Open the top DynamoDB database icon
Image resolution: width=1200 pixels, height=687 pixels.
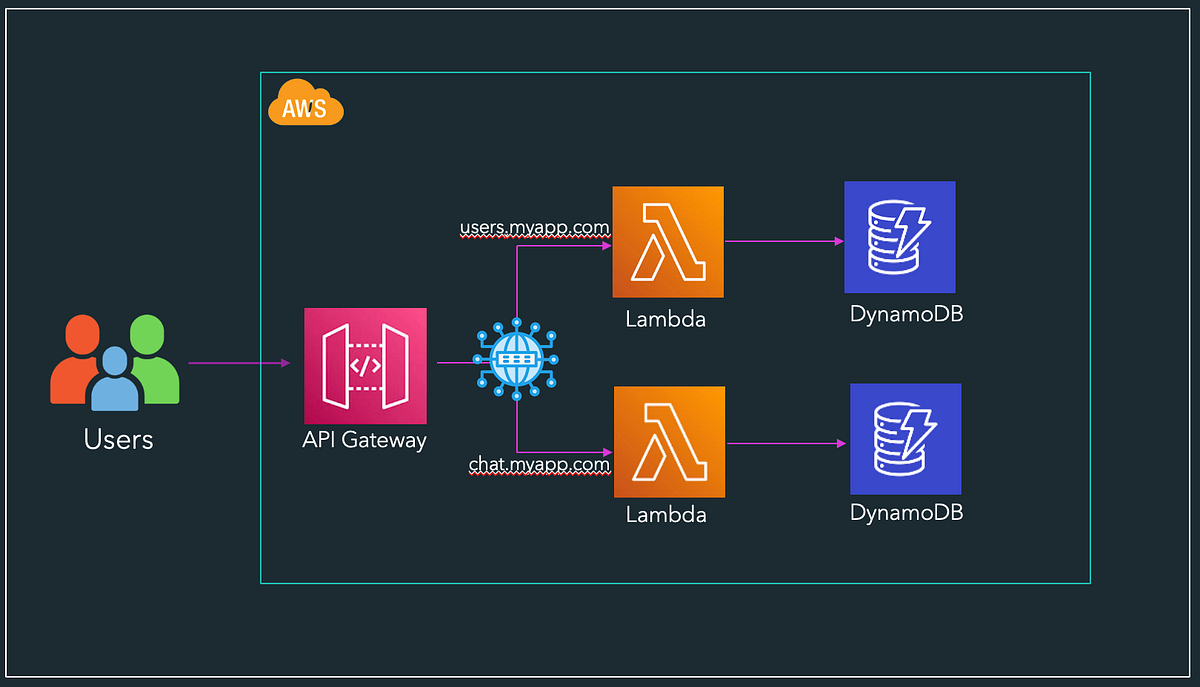click(x=899, y=237)
